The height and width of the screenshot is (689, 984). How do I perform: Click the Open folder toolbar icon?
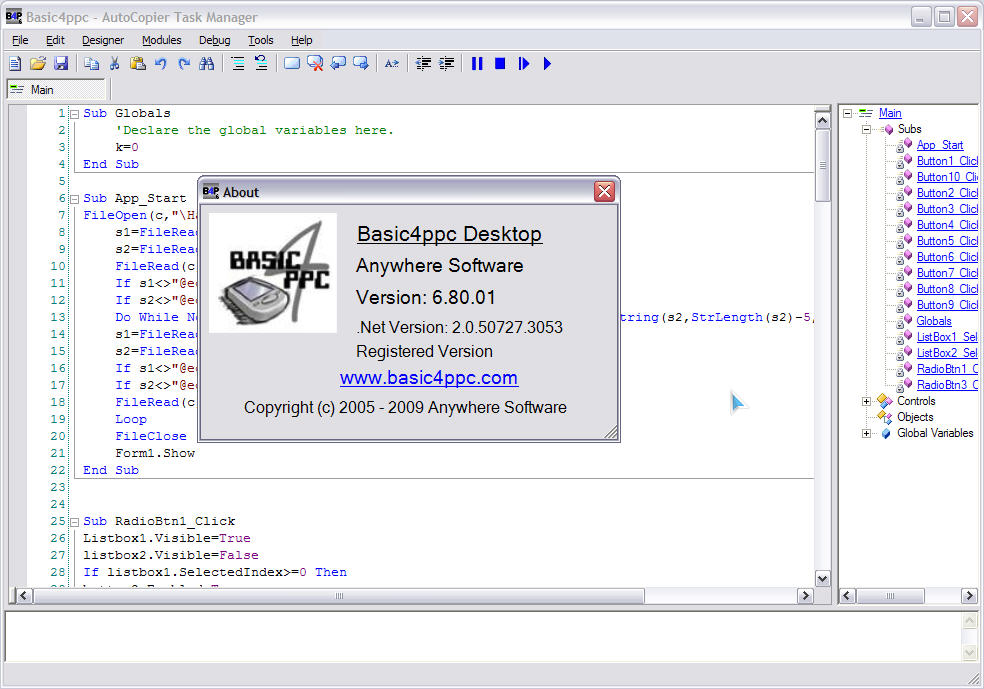pyautogui.click(x=38, y=63)
